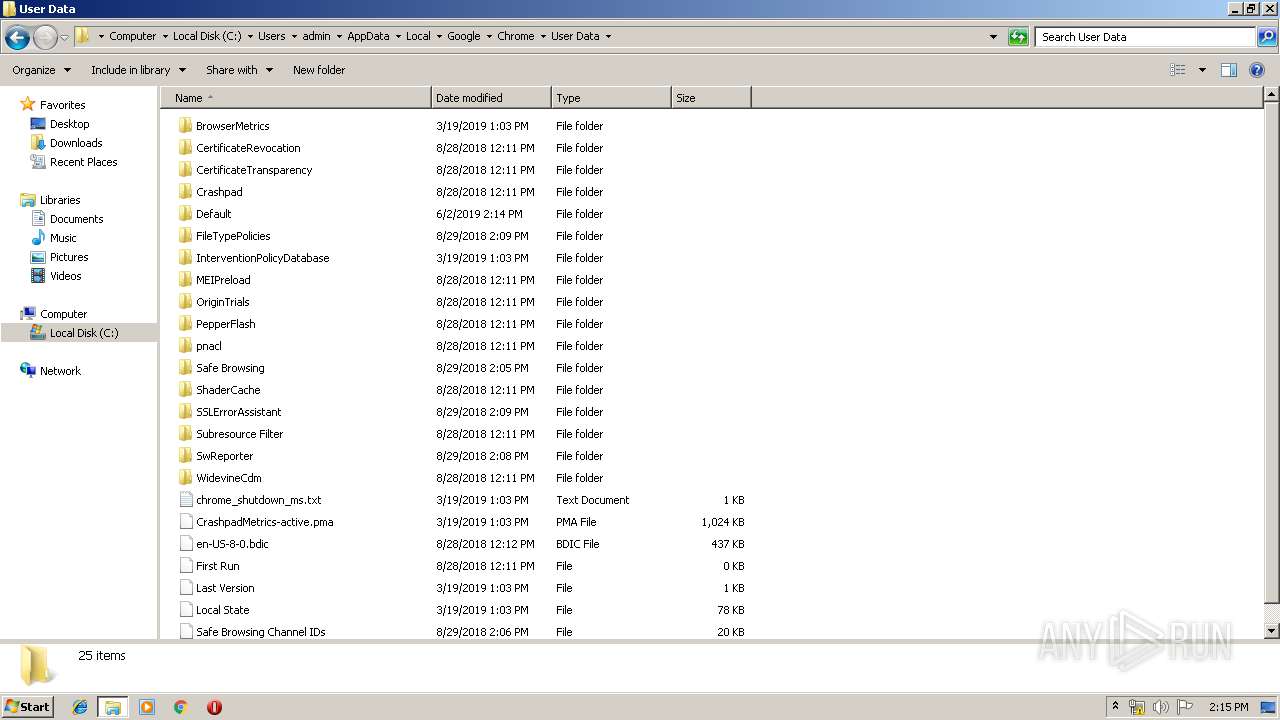This screenshot has width=1280, height=720.
Task: Select the BrowserMetrics folder icon
Action: 185,126
